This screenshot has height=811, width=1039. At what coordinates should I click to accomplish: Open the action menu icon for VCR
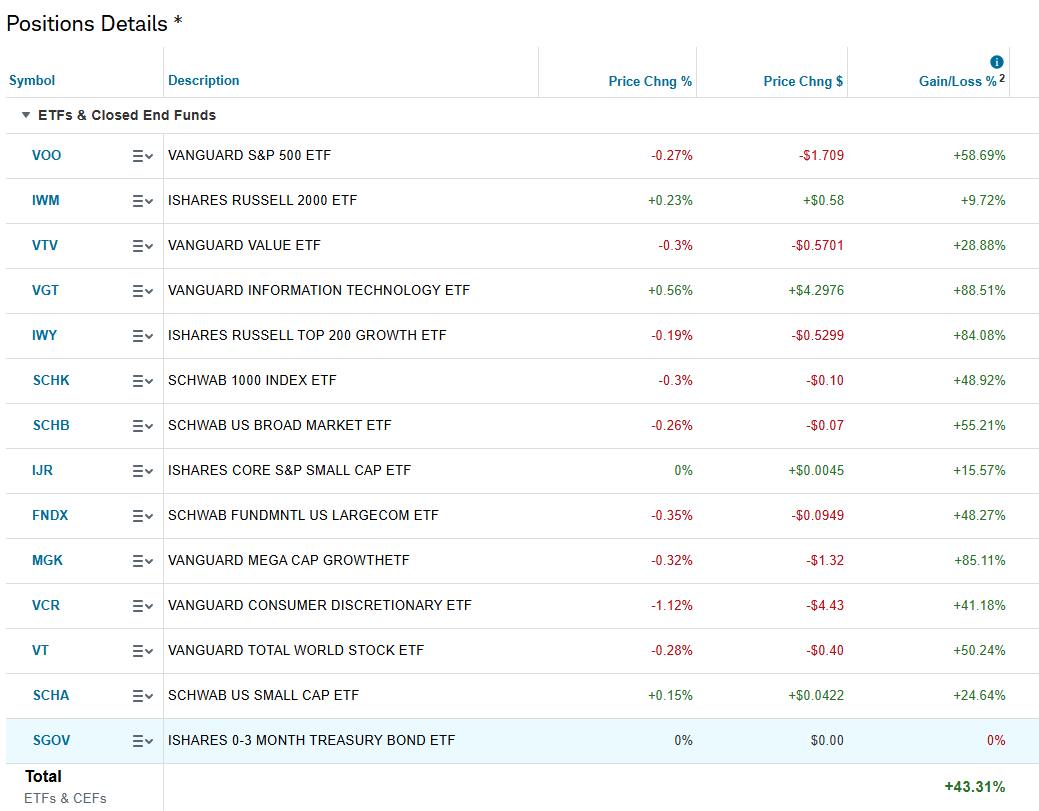click(x=142, y=606)
